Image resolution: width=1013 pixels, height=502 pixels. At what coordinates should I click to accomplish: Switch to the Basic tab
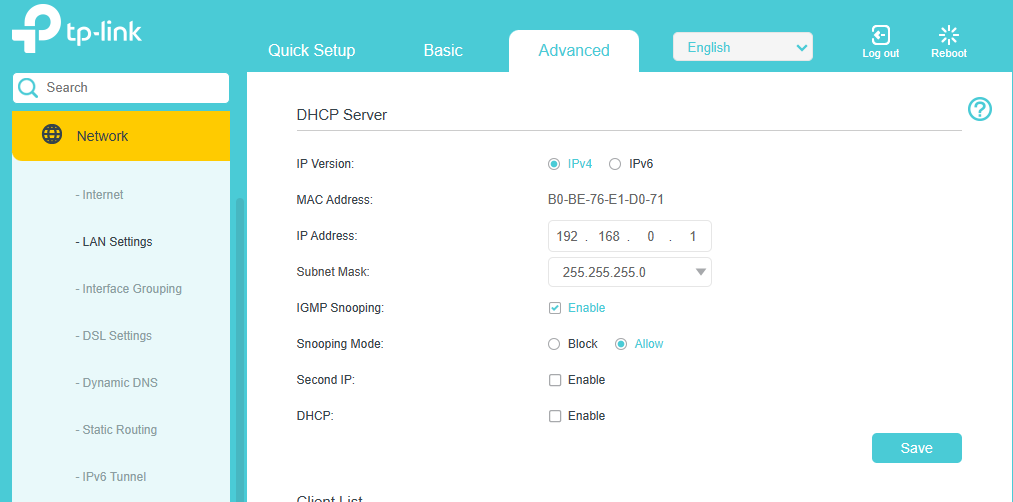point(443,50)
